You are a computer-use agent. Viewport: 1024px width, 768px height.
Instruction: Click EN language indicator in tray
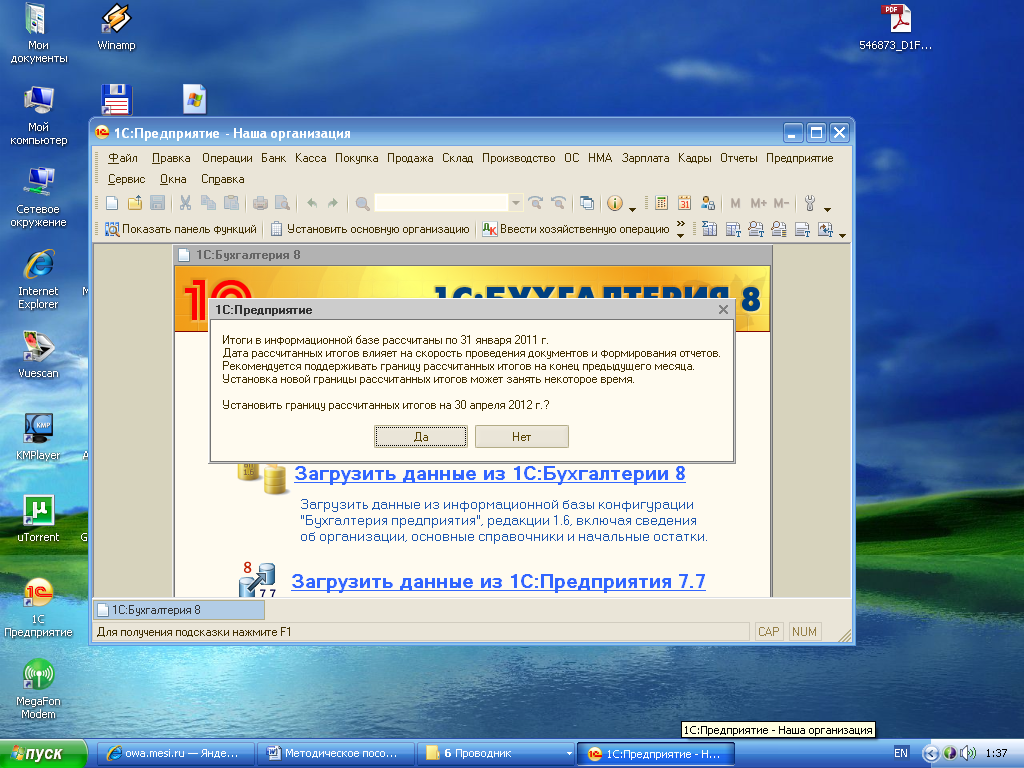901,754
